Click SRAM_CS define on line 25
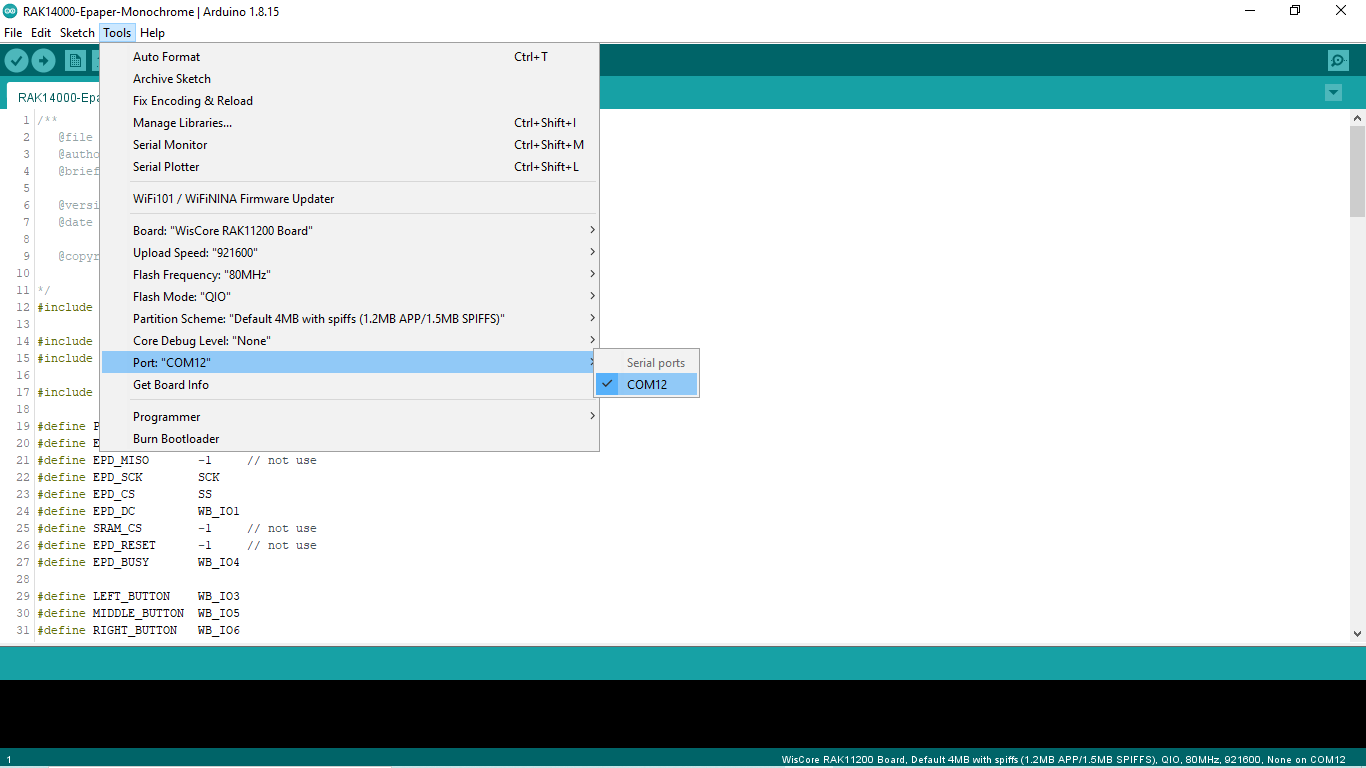Viewport: 1366px width, 768px height. (x=118, y=528)
